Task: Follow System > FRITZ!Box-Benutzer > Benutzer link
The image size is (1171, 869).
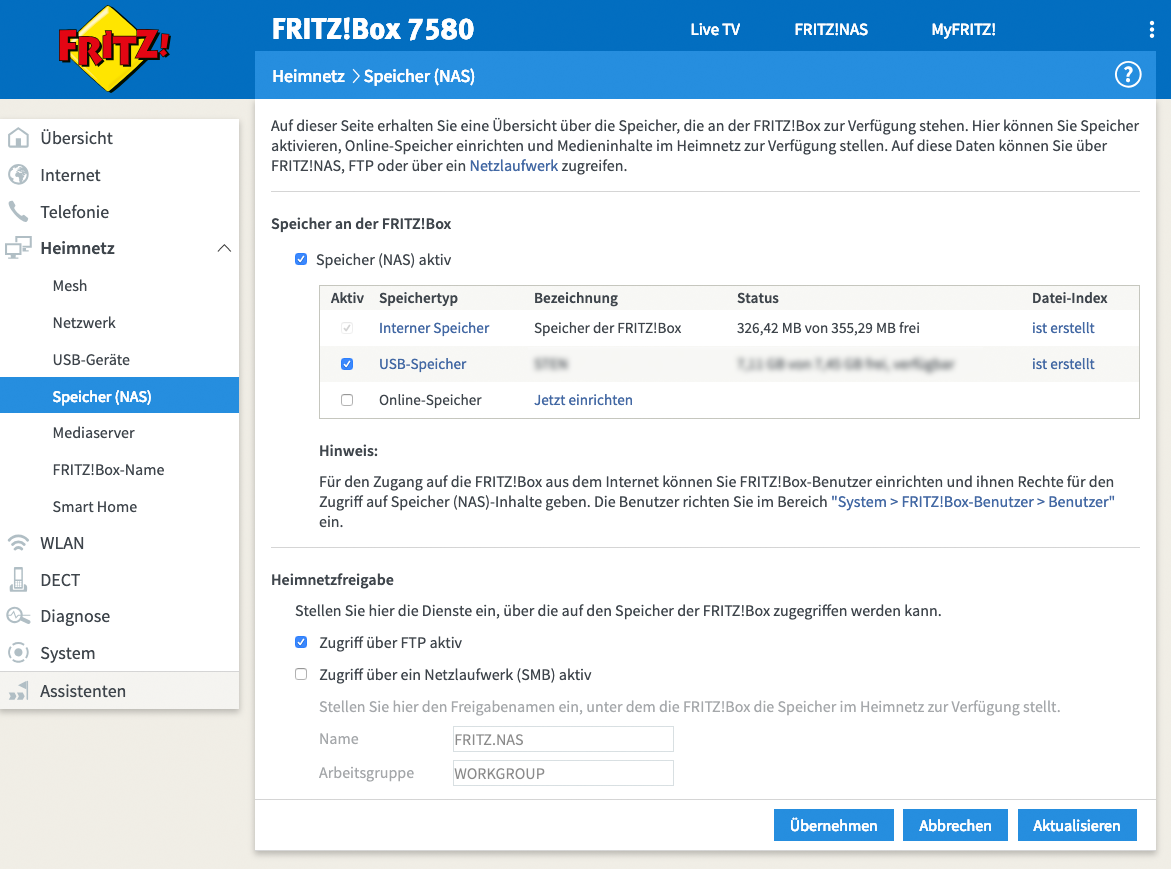Action: (x=972, y=502)
